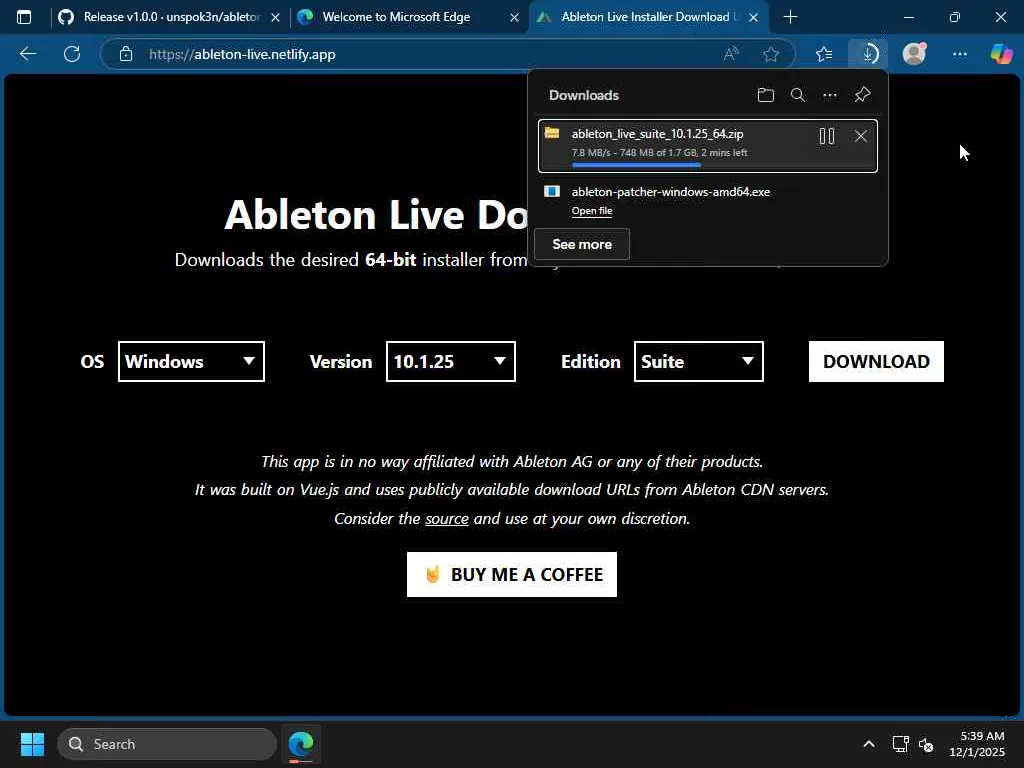The height and width of the screenshot is (768, 1024).
Task: Click Open file link for patcher exe
Action: tap(592, 211)
